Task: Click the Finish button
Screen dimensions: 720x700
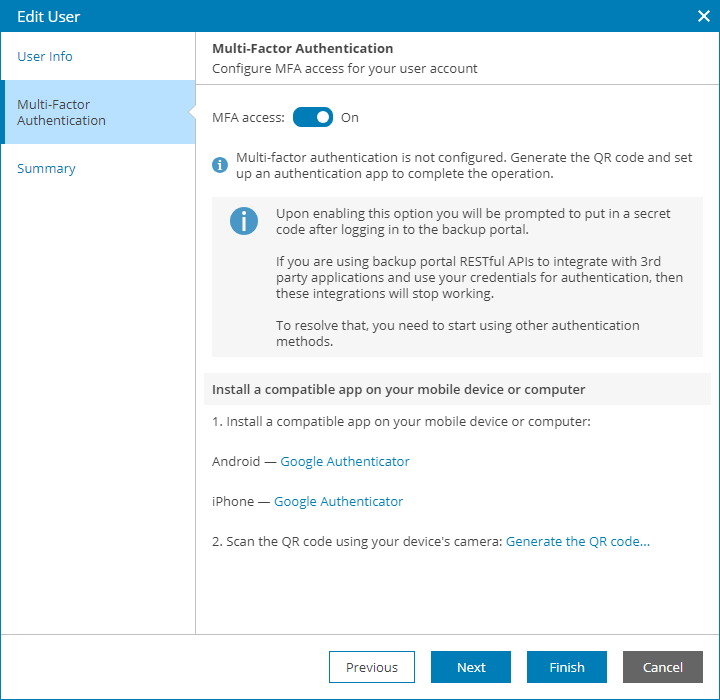Action: [x=567, y=667]
